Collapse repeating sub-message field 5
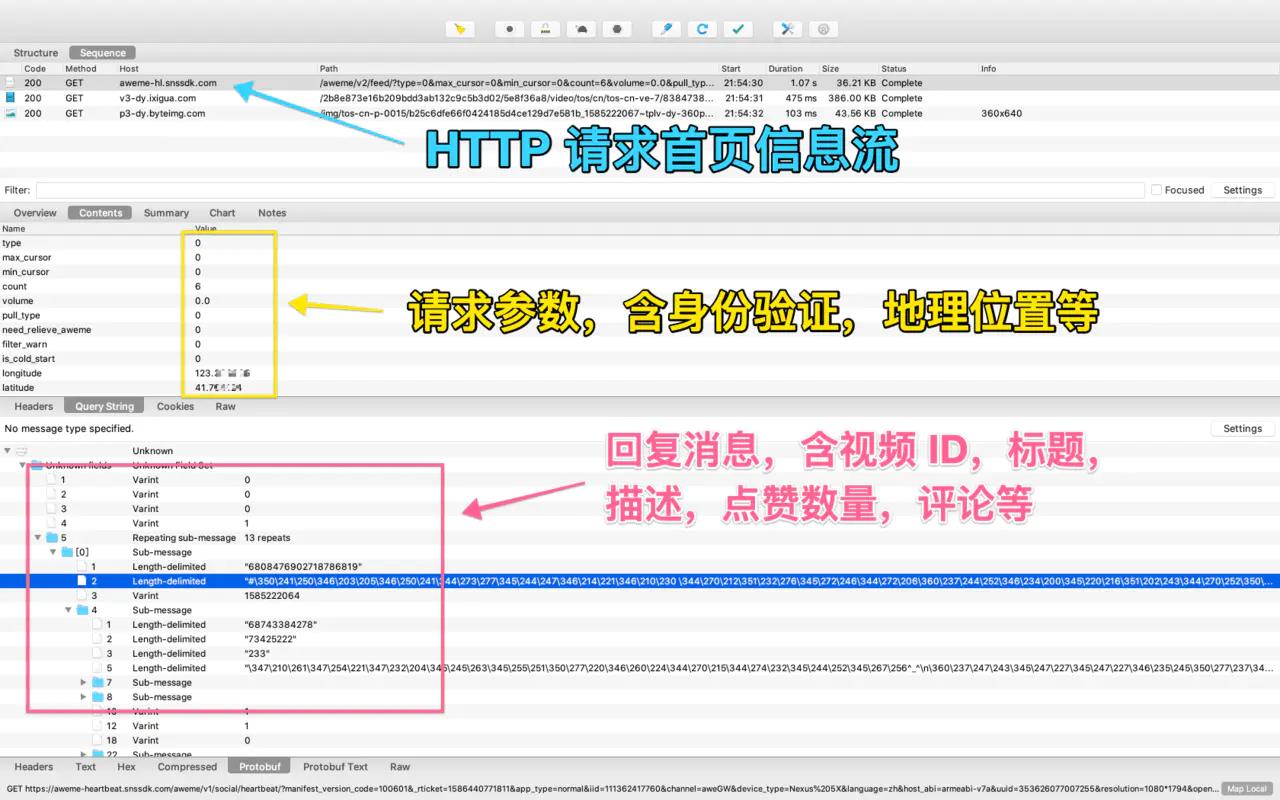The image size is (1280, 800). pyautogui.click(x=38, y=538)
